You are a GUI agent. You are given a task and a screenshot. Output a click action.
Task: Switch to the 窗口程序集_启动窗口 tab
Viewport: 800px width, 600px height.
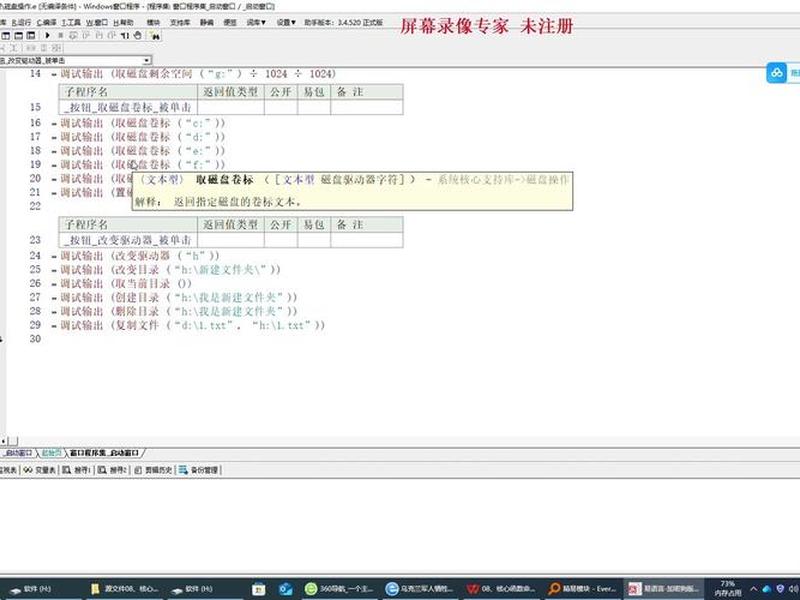[104, 453]
